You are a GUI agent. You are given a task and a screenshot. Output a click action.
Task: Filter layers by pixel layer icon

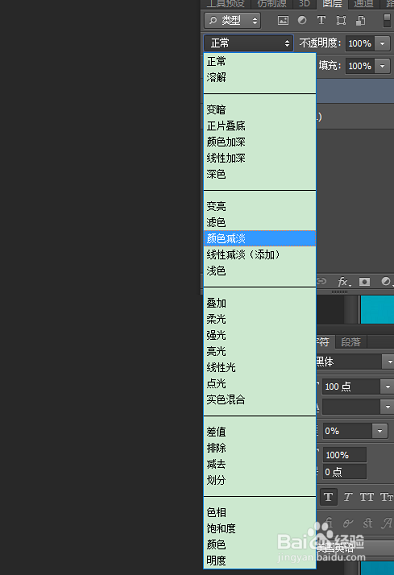point(283,21)
